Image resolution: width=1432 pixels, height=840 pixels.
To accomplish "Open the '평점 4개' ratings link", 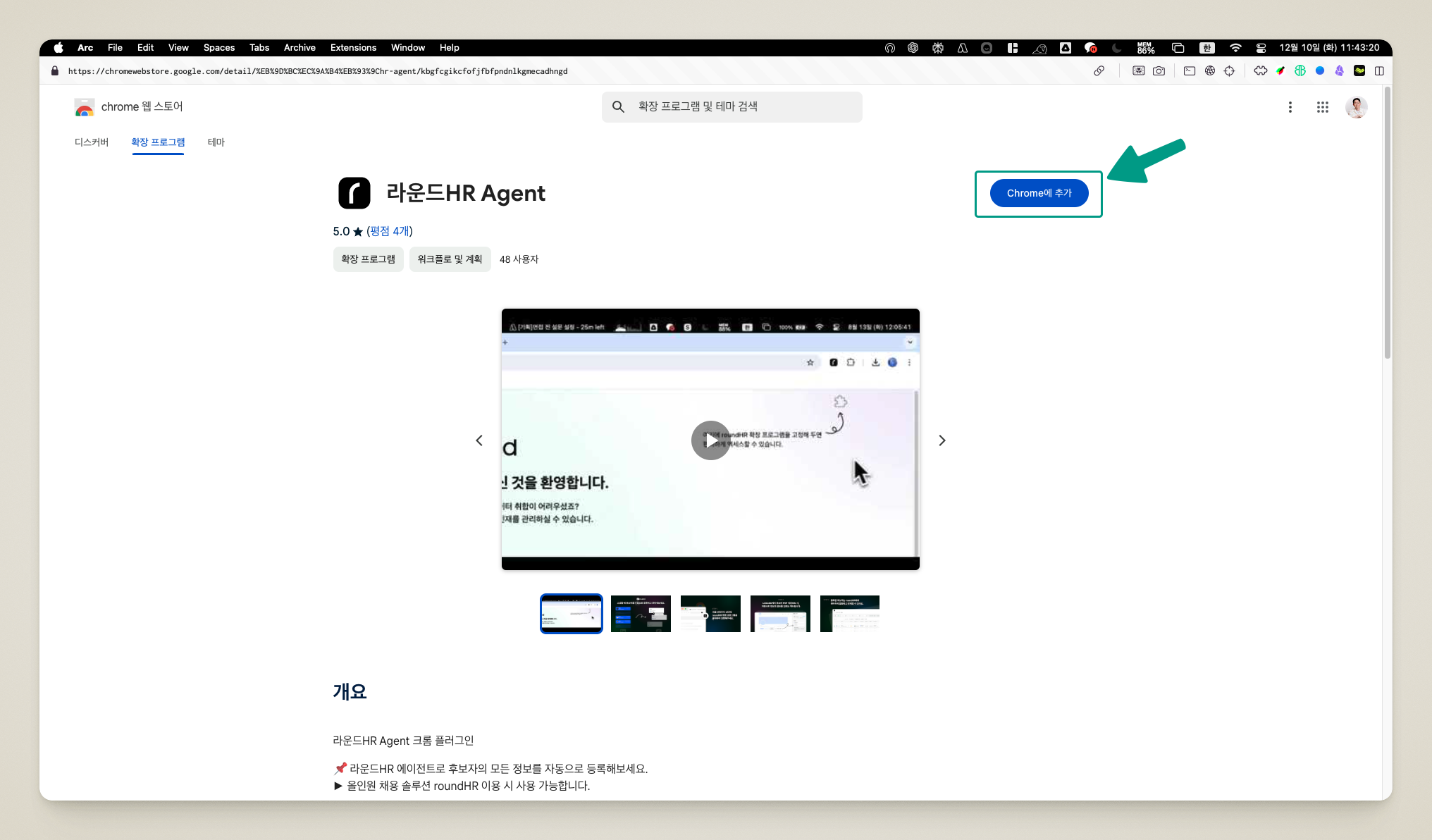I will tap(390, 231).
